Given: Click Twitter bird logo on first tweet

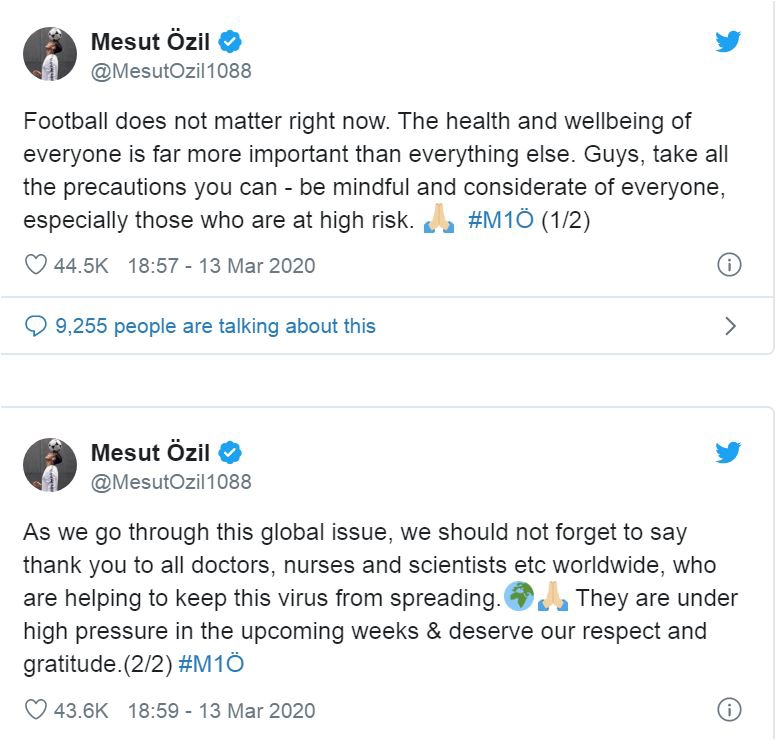Looking at the screenshot, I should click(x=728, y=42).
